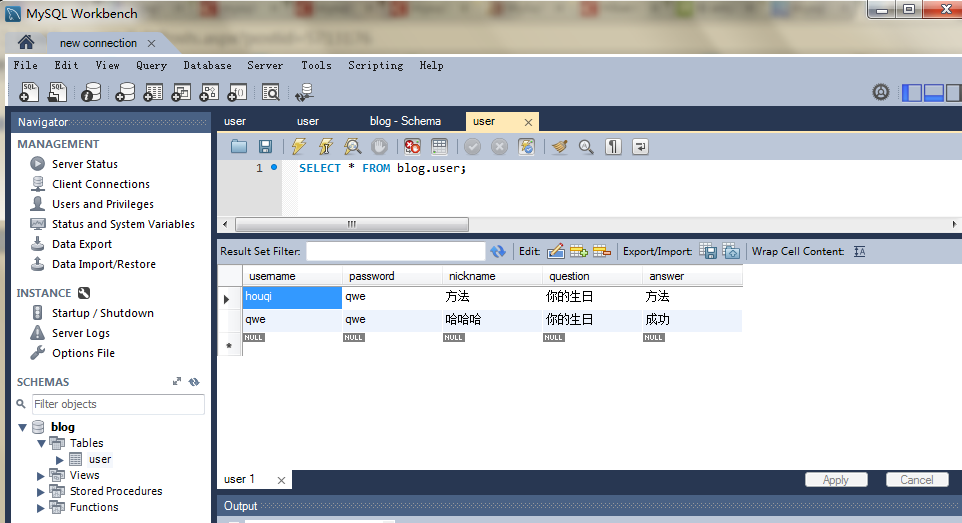Create new function icon in main toolbar
962x523 pixels.
click(x=237, y=92)
